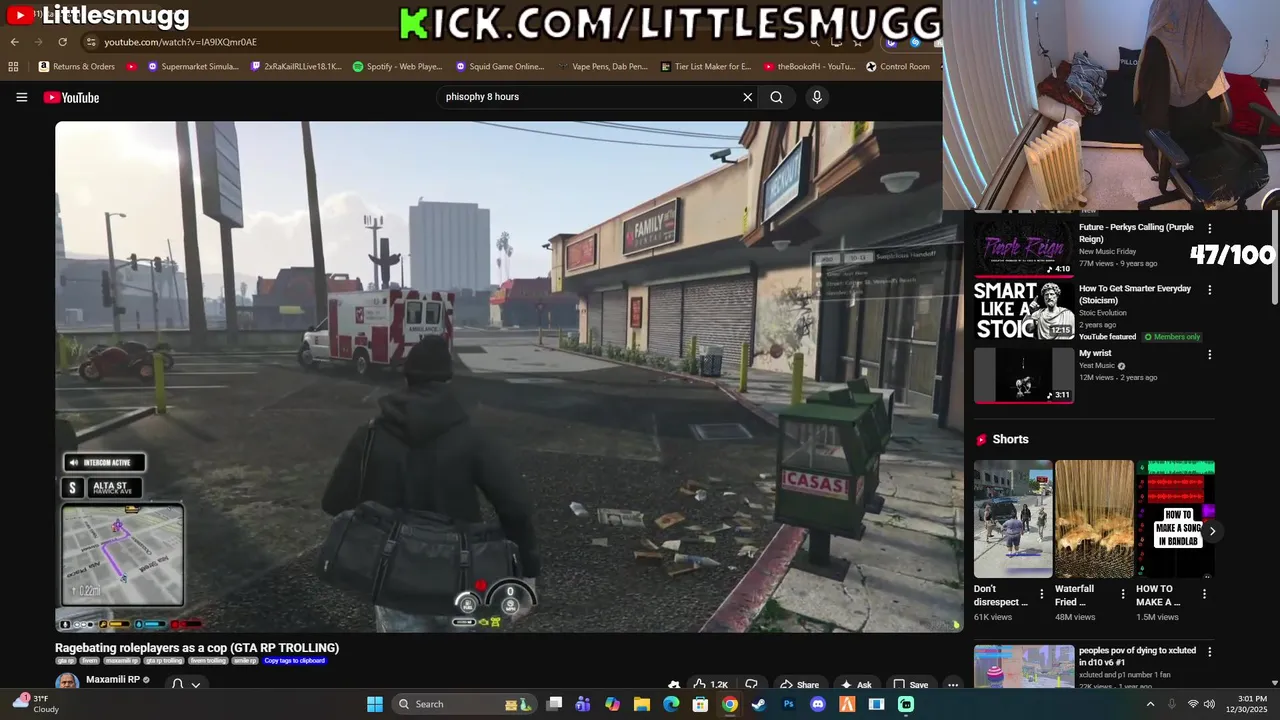
Task: View site information icon beside URL
Action: point(91,42)
